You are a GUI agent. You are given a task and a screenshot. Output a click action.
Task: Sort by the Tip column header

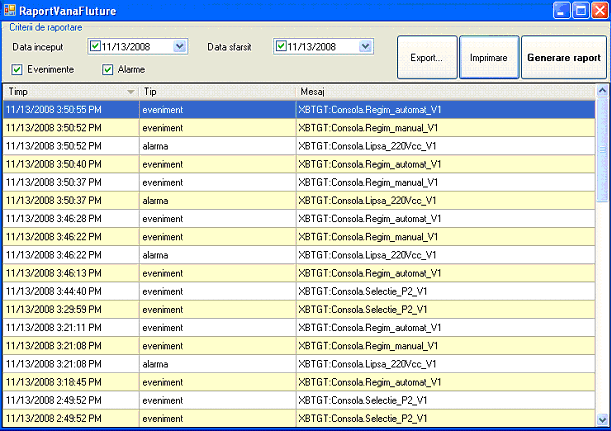215,92
